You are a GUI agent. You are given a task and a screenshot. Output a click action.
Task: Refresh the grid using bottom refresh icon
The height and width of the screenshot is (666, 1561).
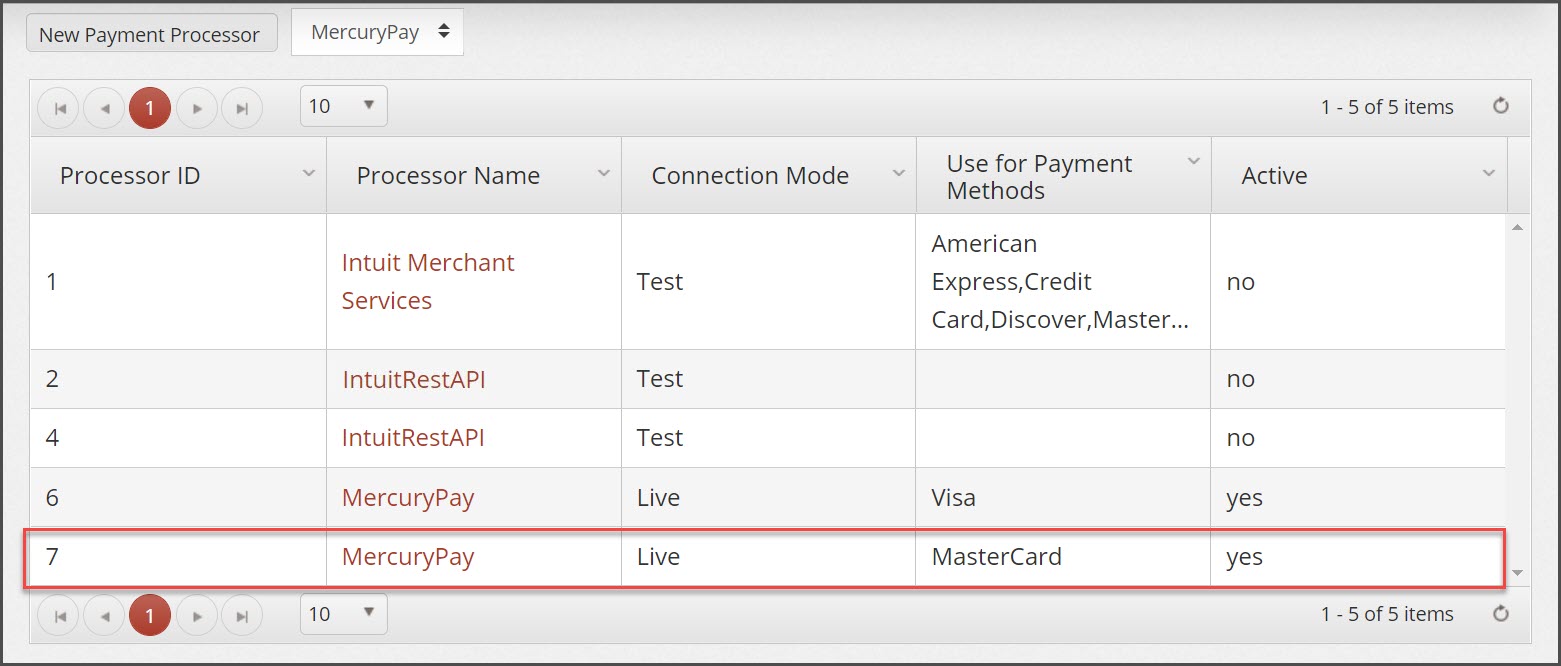pyautogui.click(x=1500, y=614)
